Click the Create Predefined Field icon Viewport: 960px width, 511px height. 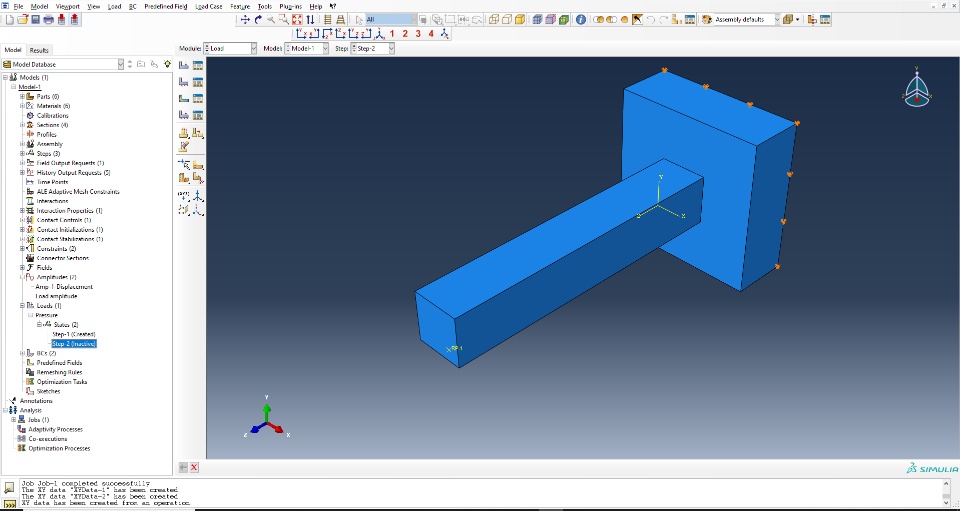point(183,99)
